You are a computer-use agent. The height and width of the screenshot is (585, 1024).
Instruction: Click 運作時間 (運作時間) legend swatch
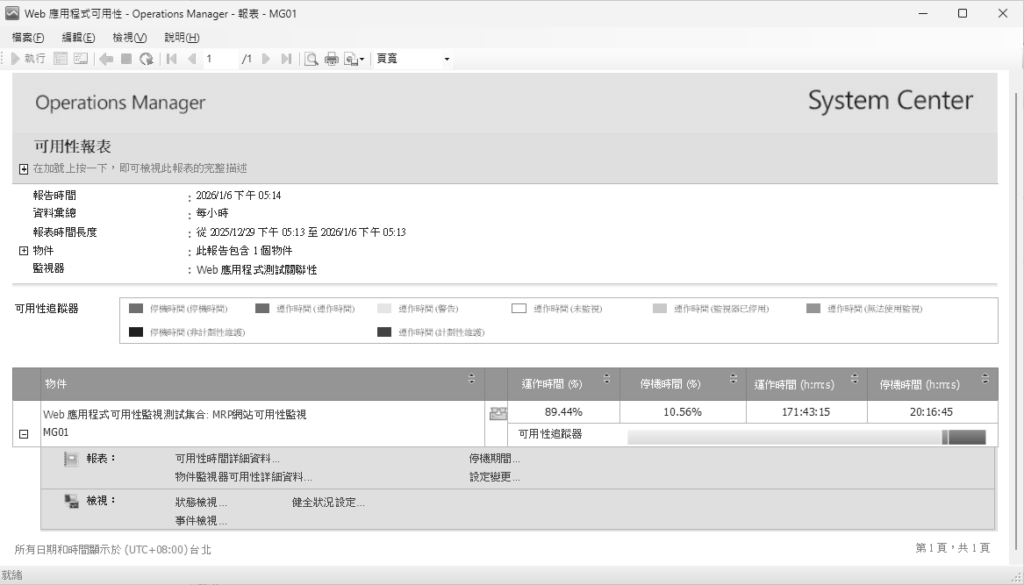click(262, 308)
